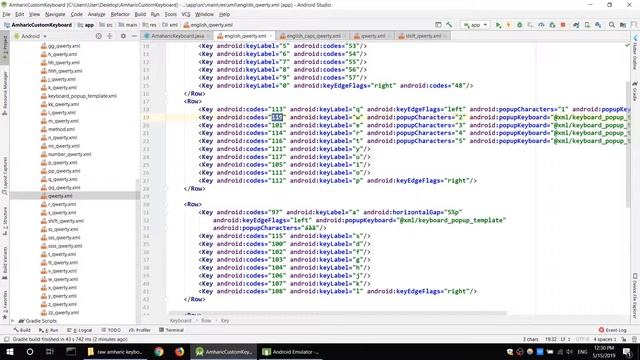Click the collapse-all icon in Project panel
This screenshot has height=360, width=640.
[109, 36]
